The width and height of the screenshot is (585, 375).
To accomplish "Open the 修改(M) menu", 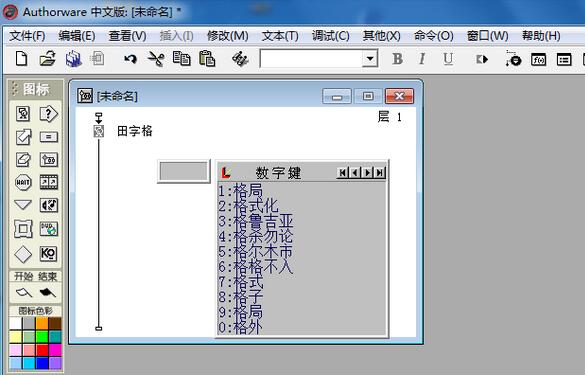I will click(x=228, y=36).
